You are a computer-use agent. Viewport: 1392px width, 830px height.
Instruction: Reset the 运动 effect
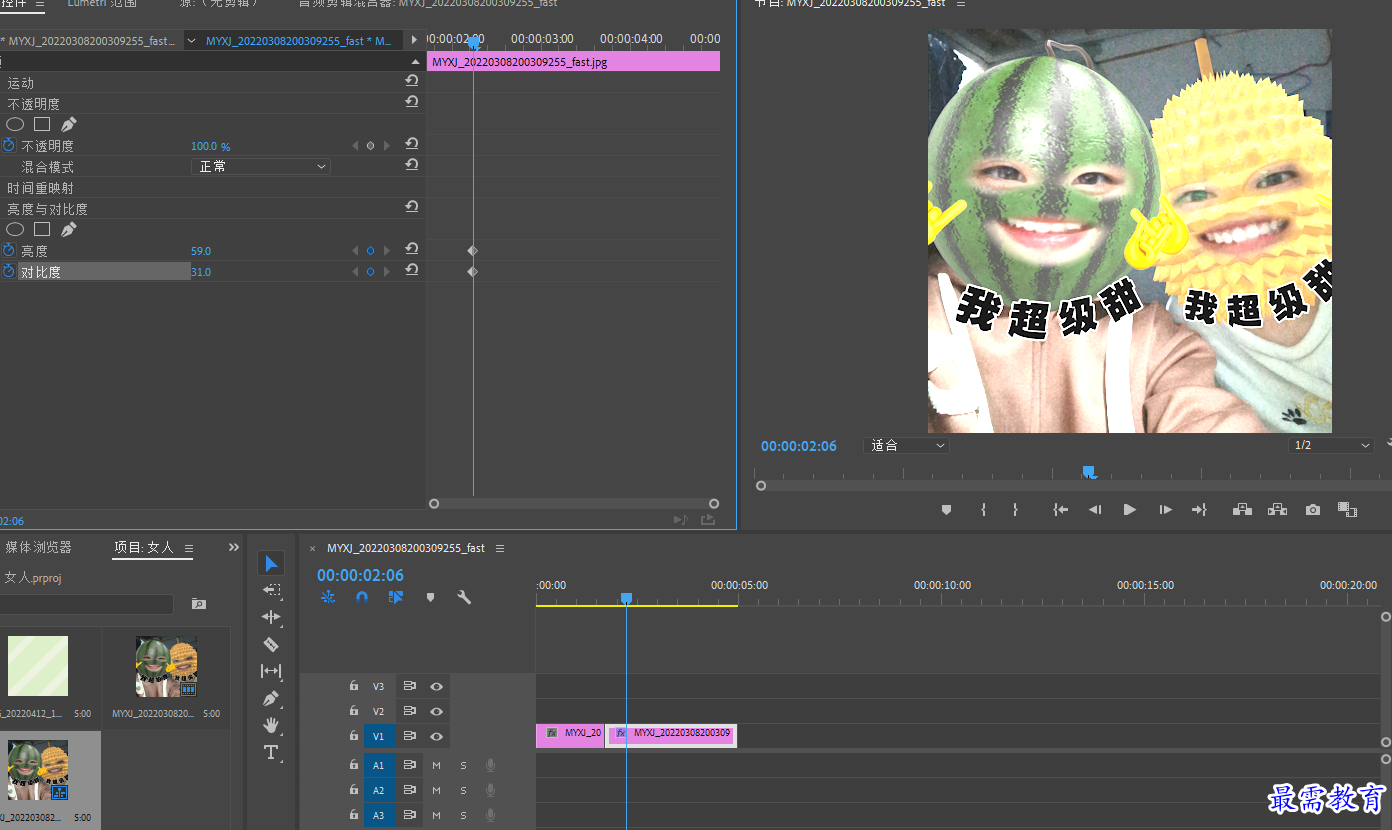pos(411,81)
